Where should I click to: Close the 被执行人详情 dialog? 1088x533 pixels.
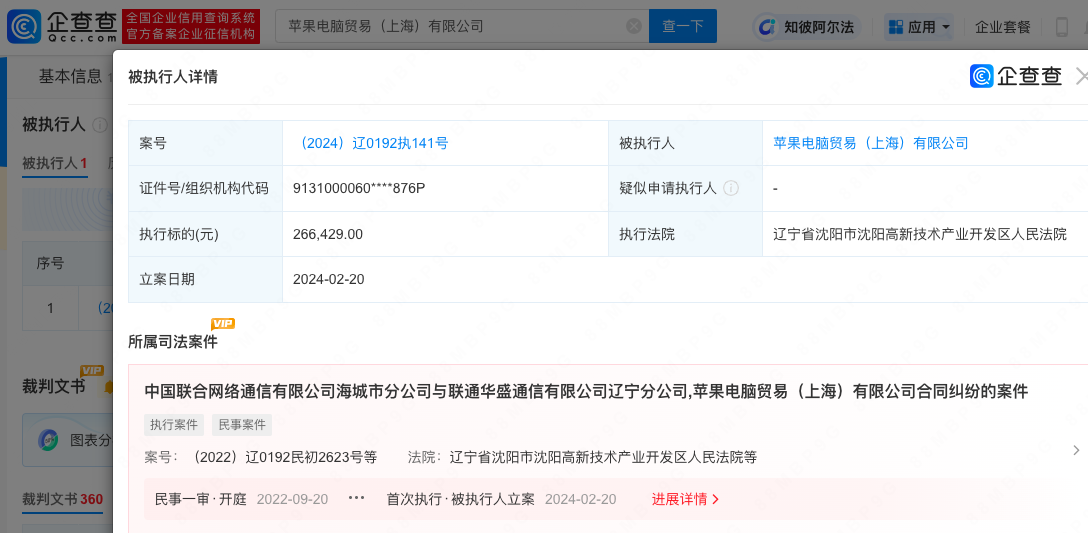[1080, 76]
